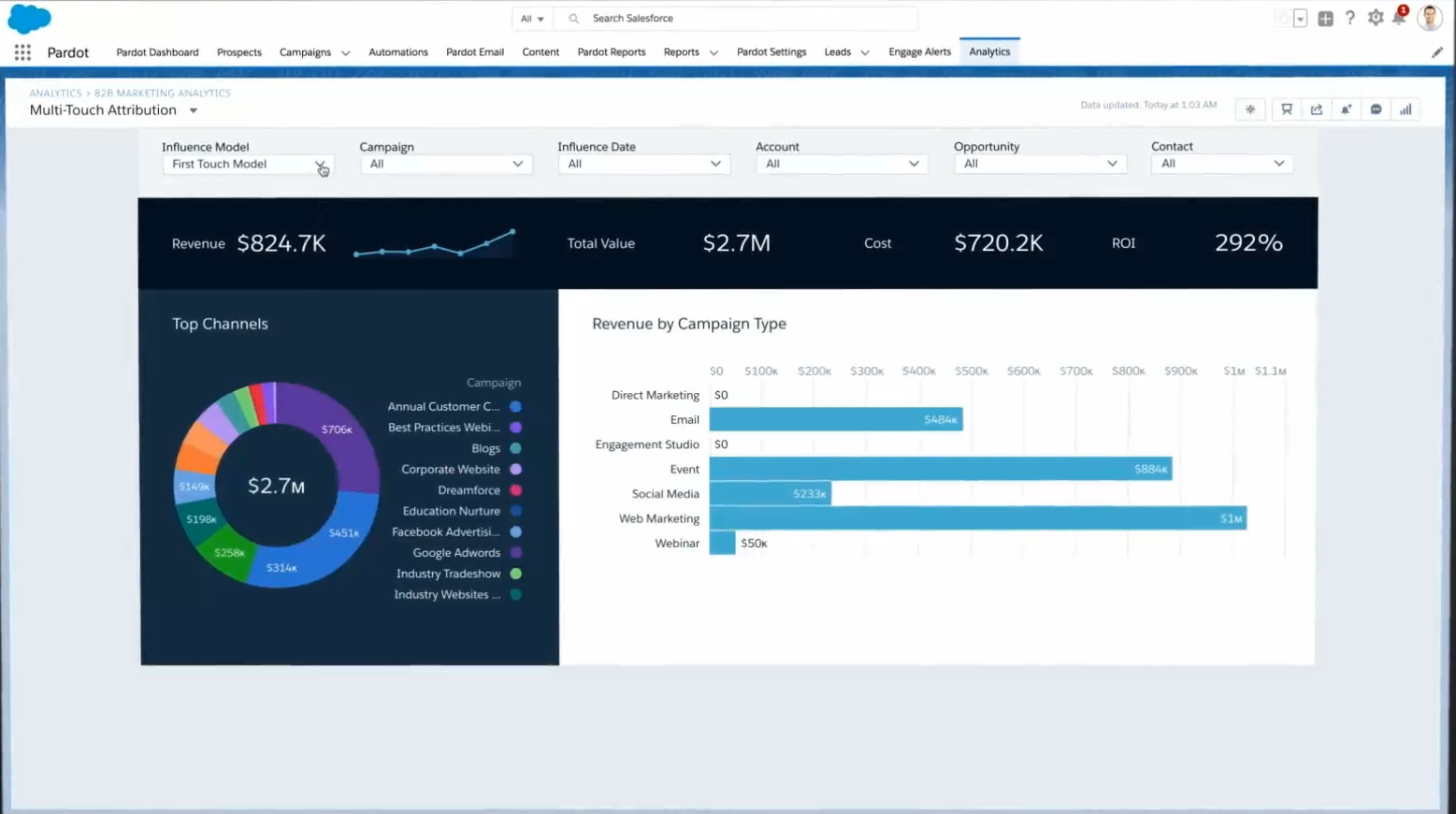Open the favorites list dropdown arrow

[1300, 19]
